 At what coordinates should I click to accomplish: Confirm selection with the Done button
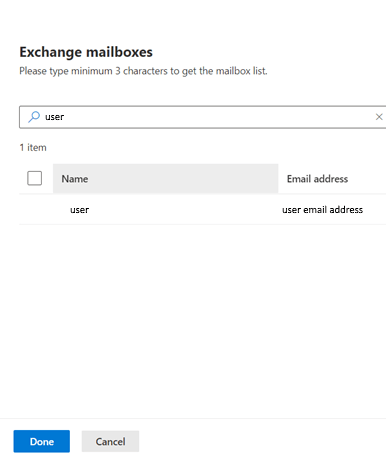[42, 441]
